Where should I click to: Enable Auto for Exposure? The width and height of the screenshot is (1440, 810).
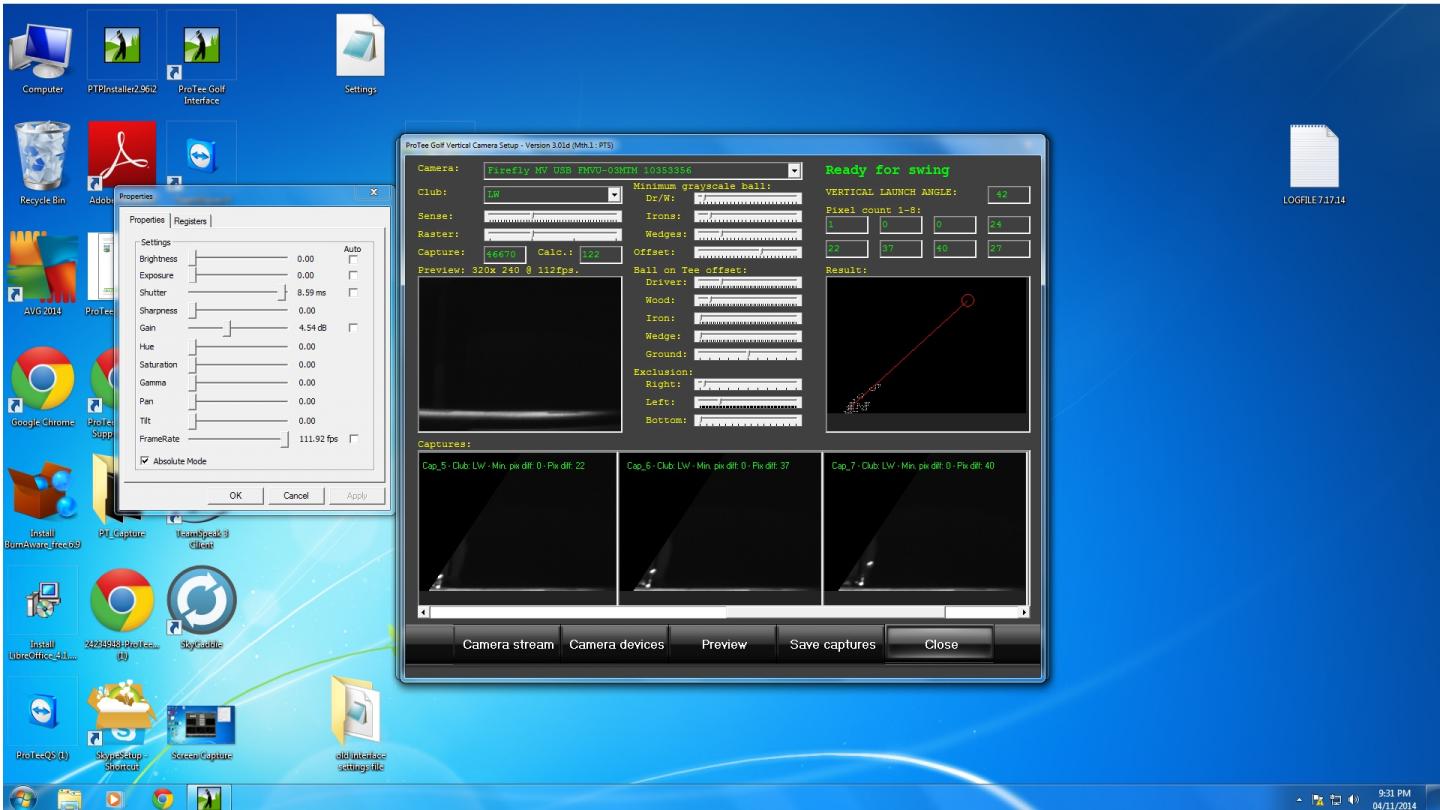352,274
